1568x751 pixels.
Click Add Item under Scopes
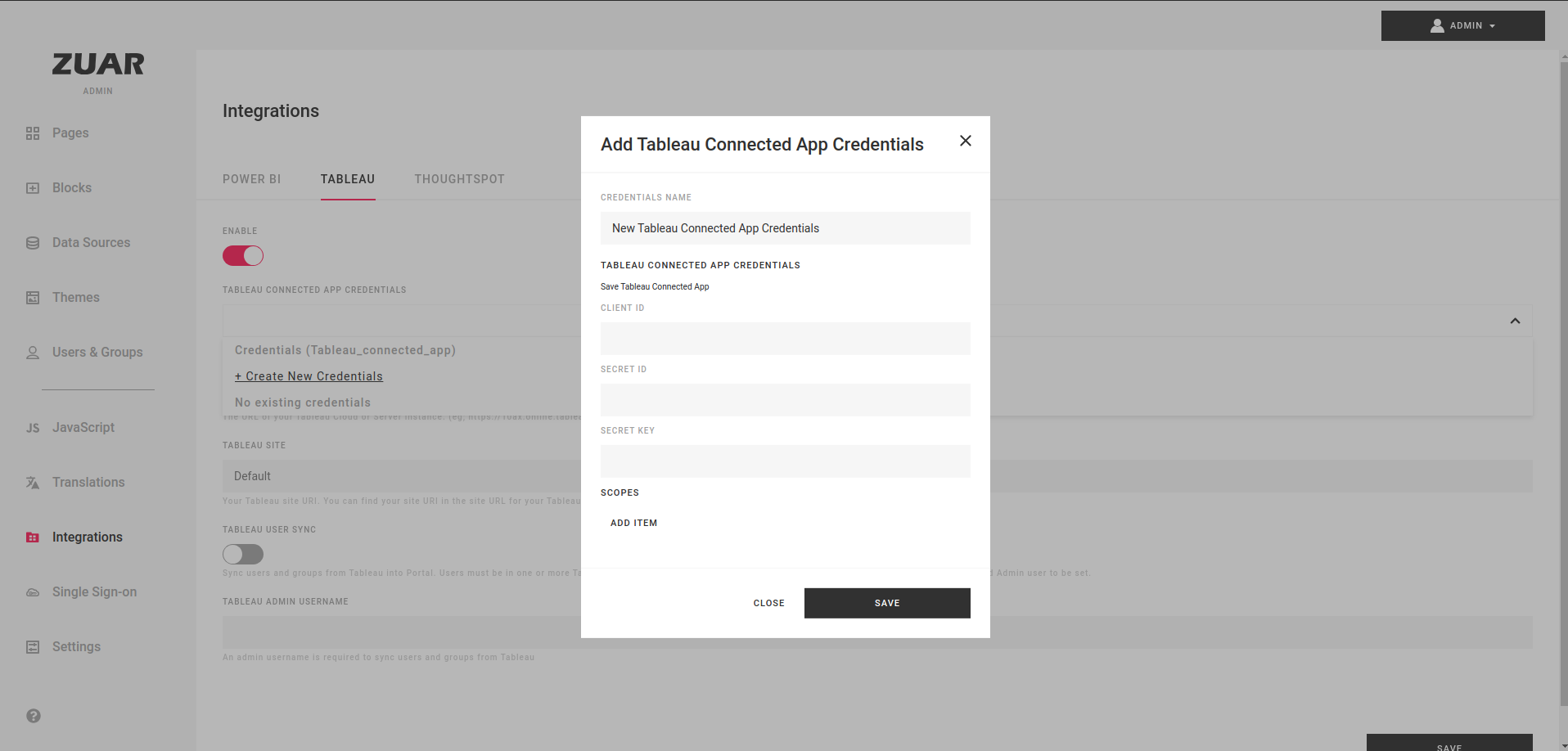coord(634,523)
